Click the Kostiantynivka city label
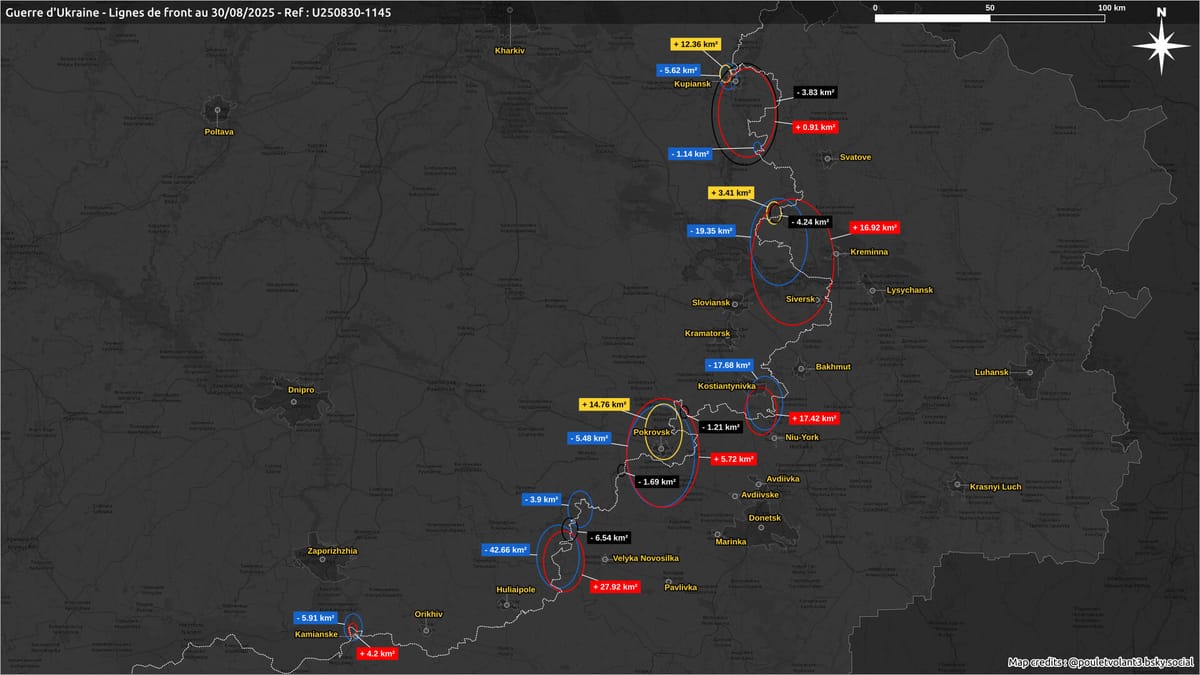The width and height of the screenshot is (1200, 675). click(726, 385)
